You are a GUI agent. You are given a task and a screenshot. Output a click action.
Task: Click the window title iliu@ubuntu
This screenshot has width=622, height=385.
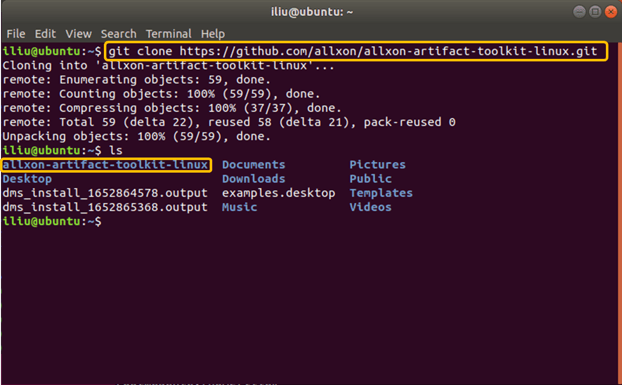click(312, 12)
